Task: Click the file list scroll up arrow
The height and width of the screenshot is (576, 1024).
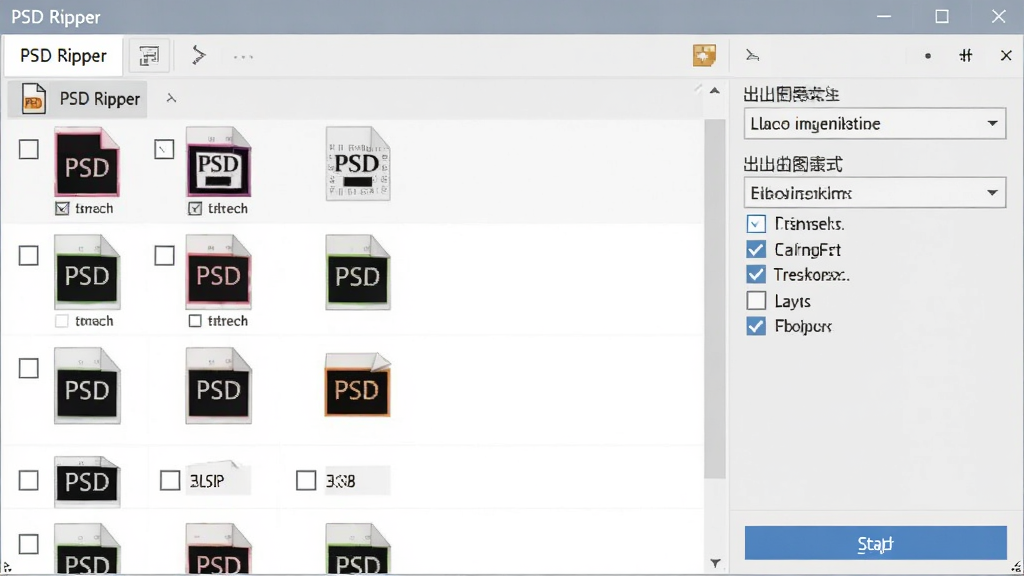Action: click(x=715, y=91)
